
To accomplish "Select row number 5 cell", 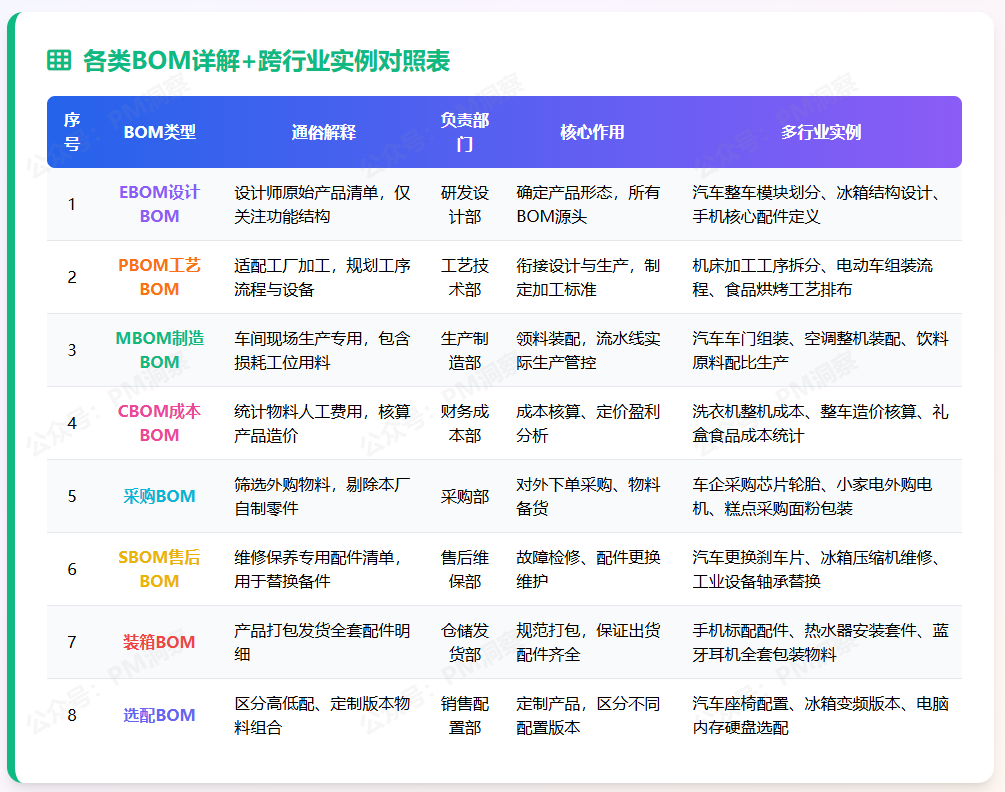I will tap(72, 497).
